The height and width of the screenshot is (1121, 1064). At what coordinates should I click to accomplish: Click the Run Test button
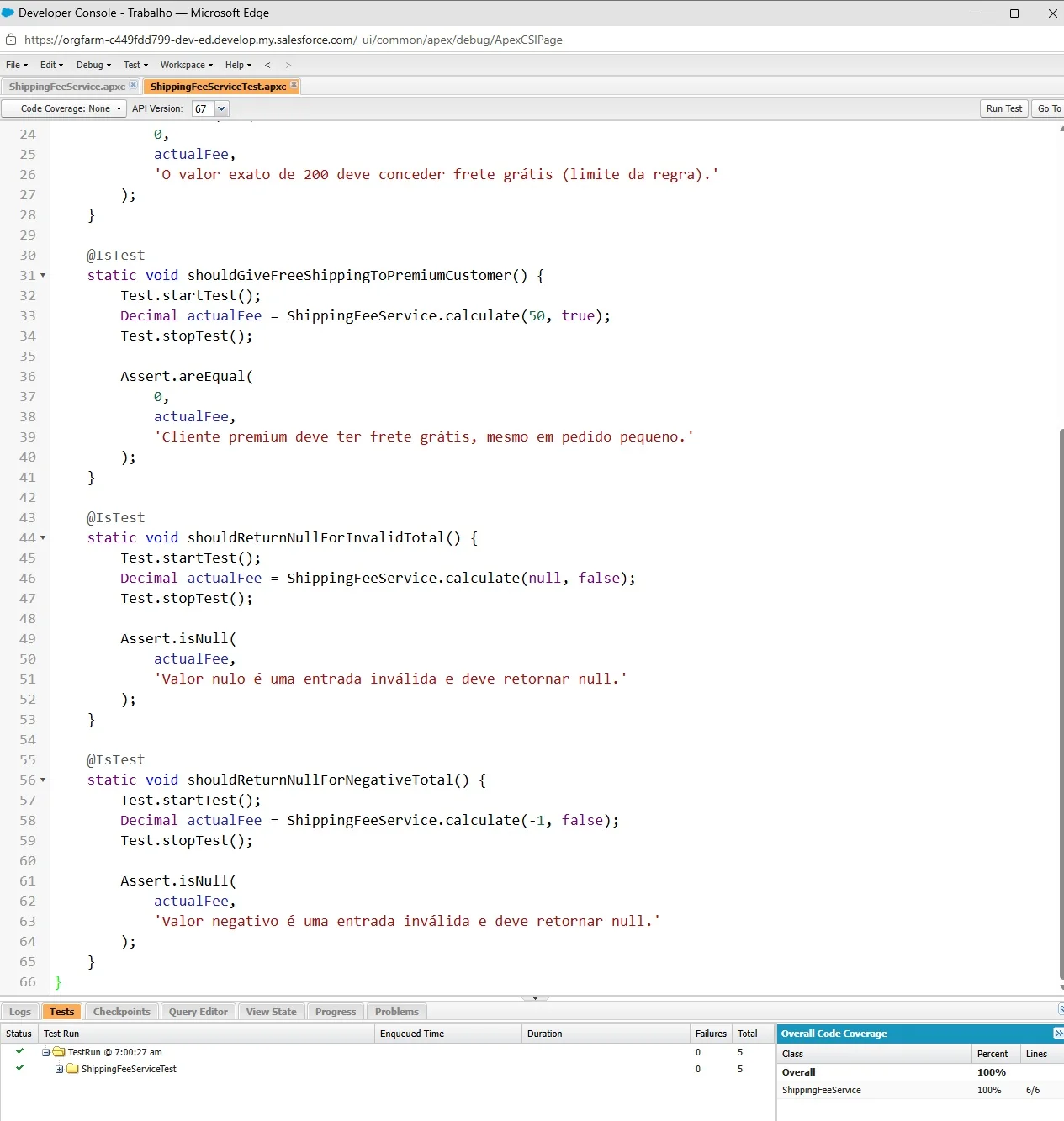point(1004,108)
